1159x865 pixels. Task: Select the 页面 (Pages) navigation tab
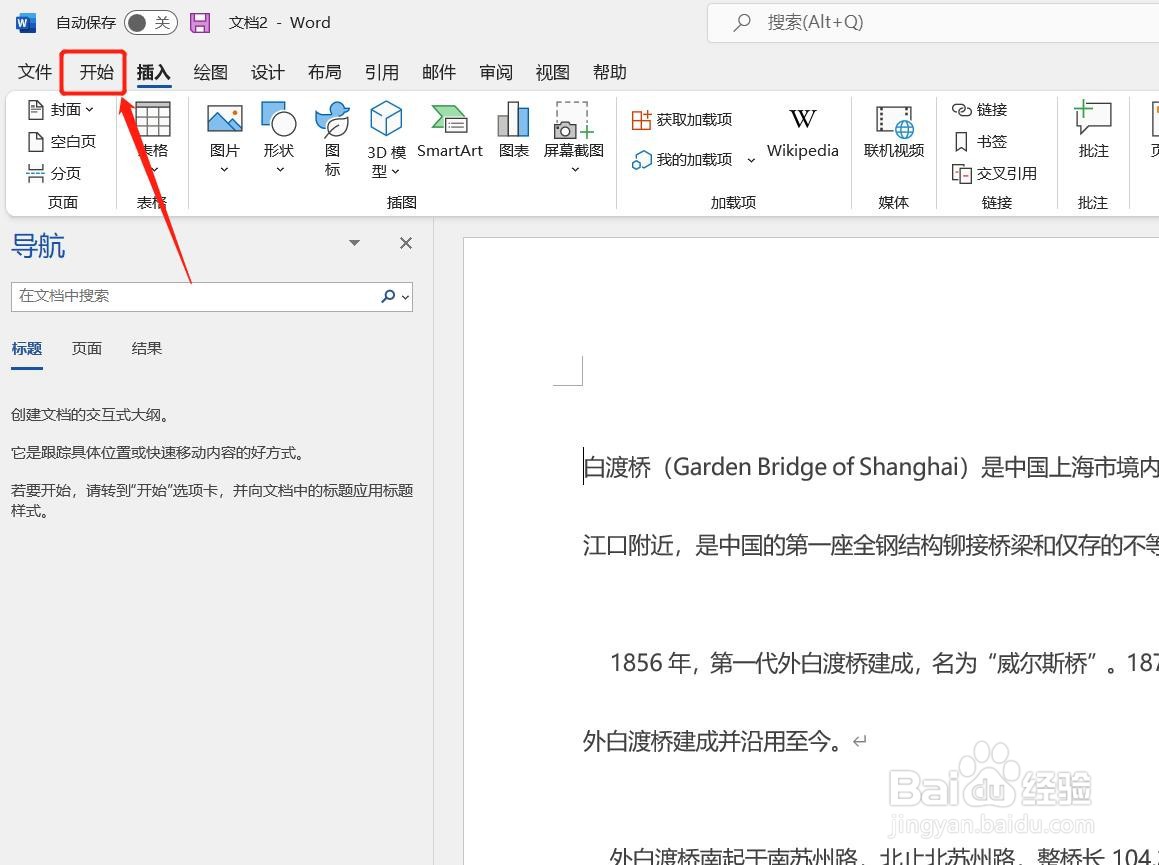(86, 348)
